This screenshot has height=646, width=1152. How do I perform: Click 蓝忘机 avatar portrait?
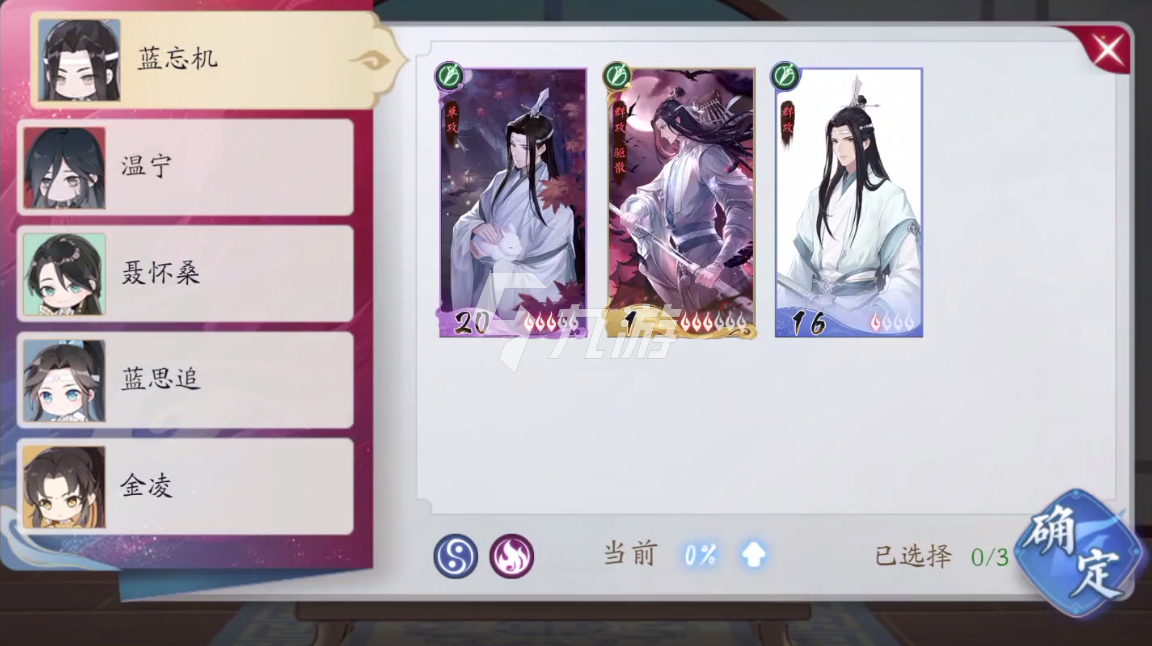[79, 60]
